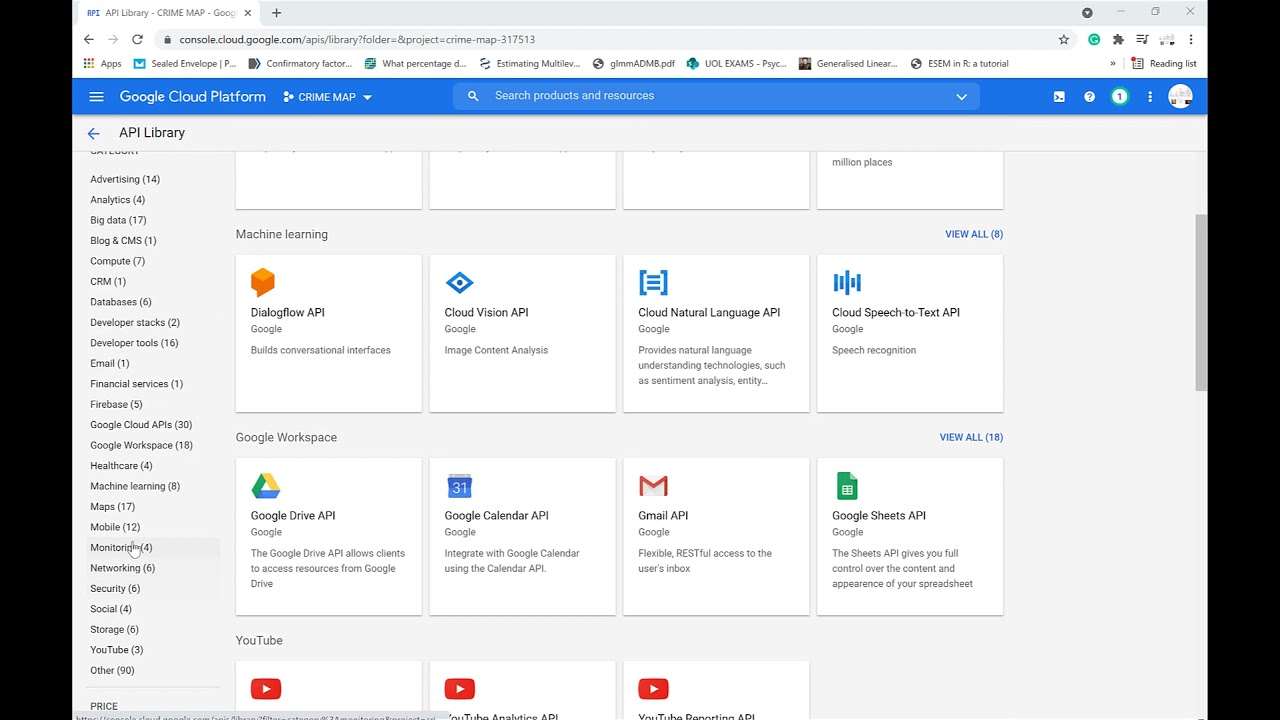Open the first YouTube API card icon

266,689
